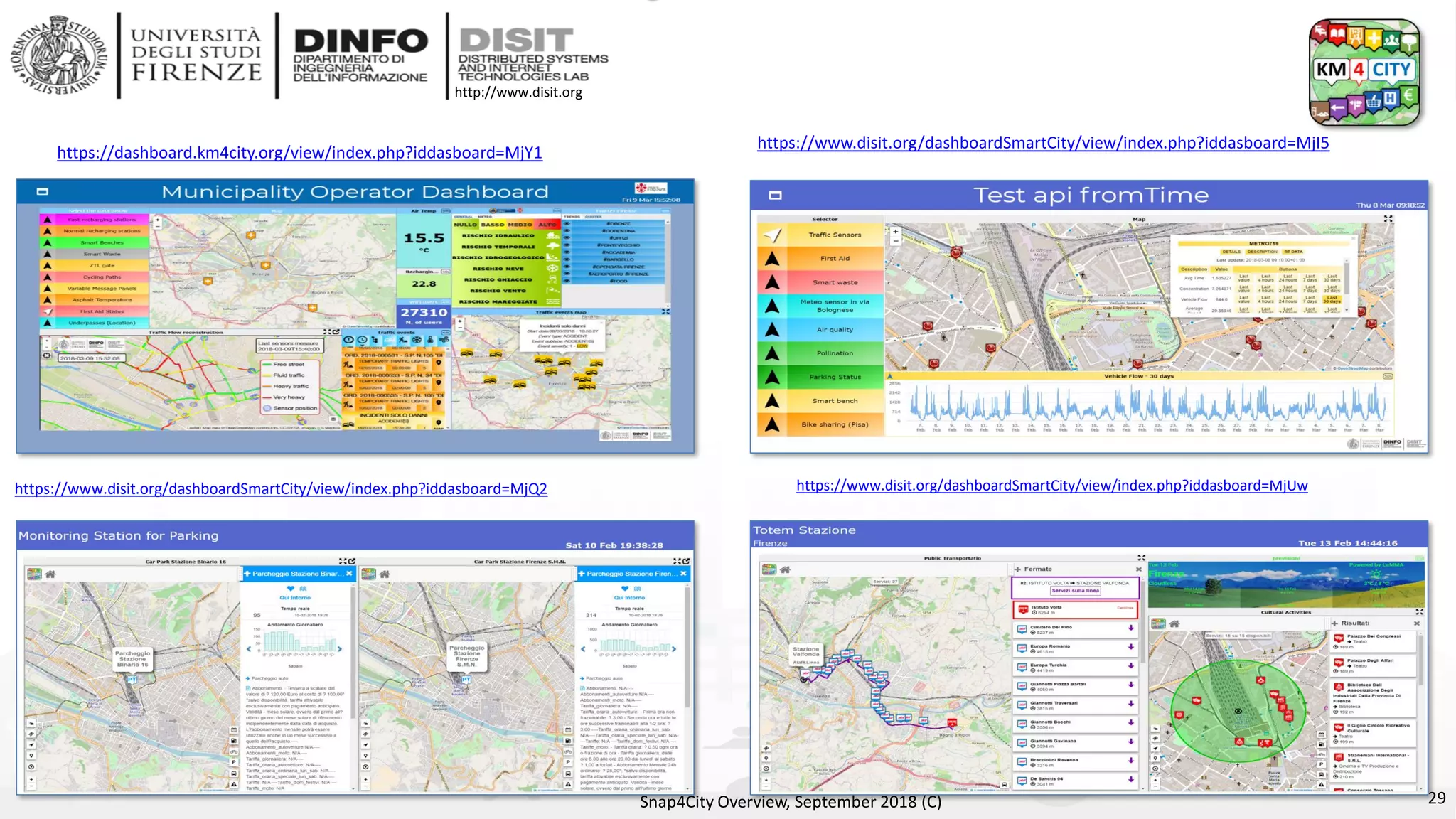Click home icon on Firenze S.M.N. parking map
Viewport: 1456px width, 819px height.
tap(385, 574)
